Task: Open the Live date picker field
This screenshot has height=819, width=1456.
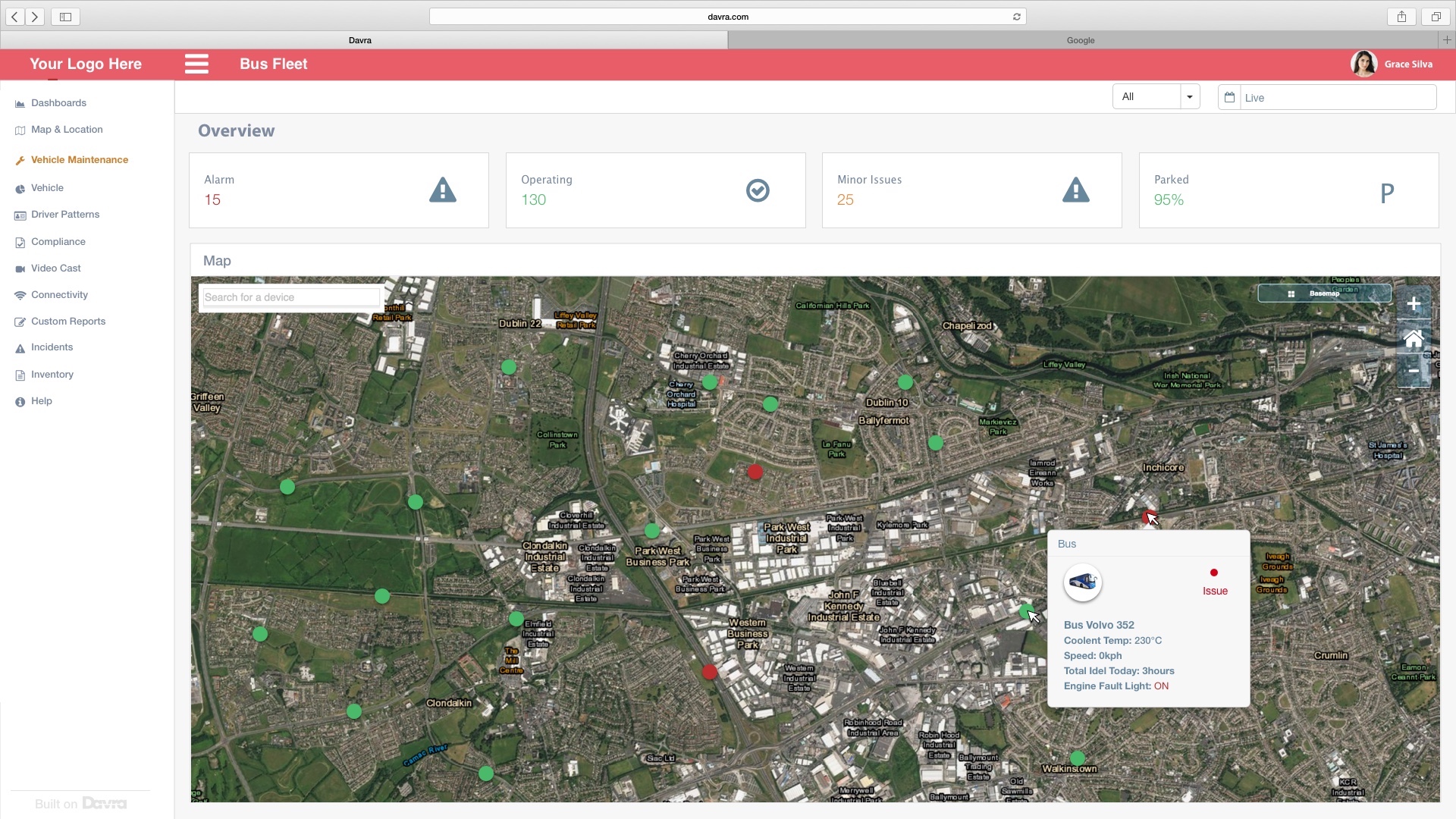Action: coord(1327,97)
